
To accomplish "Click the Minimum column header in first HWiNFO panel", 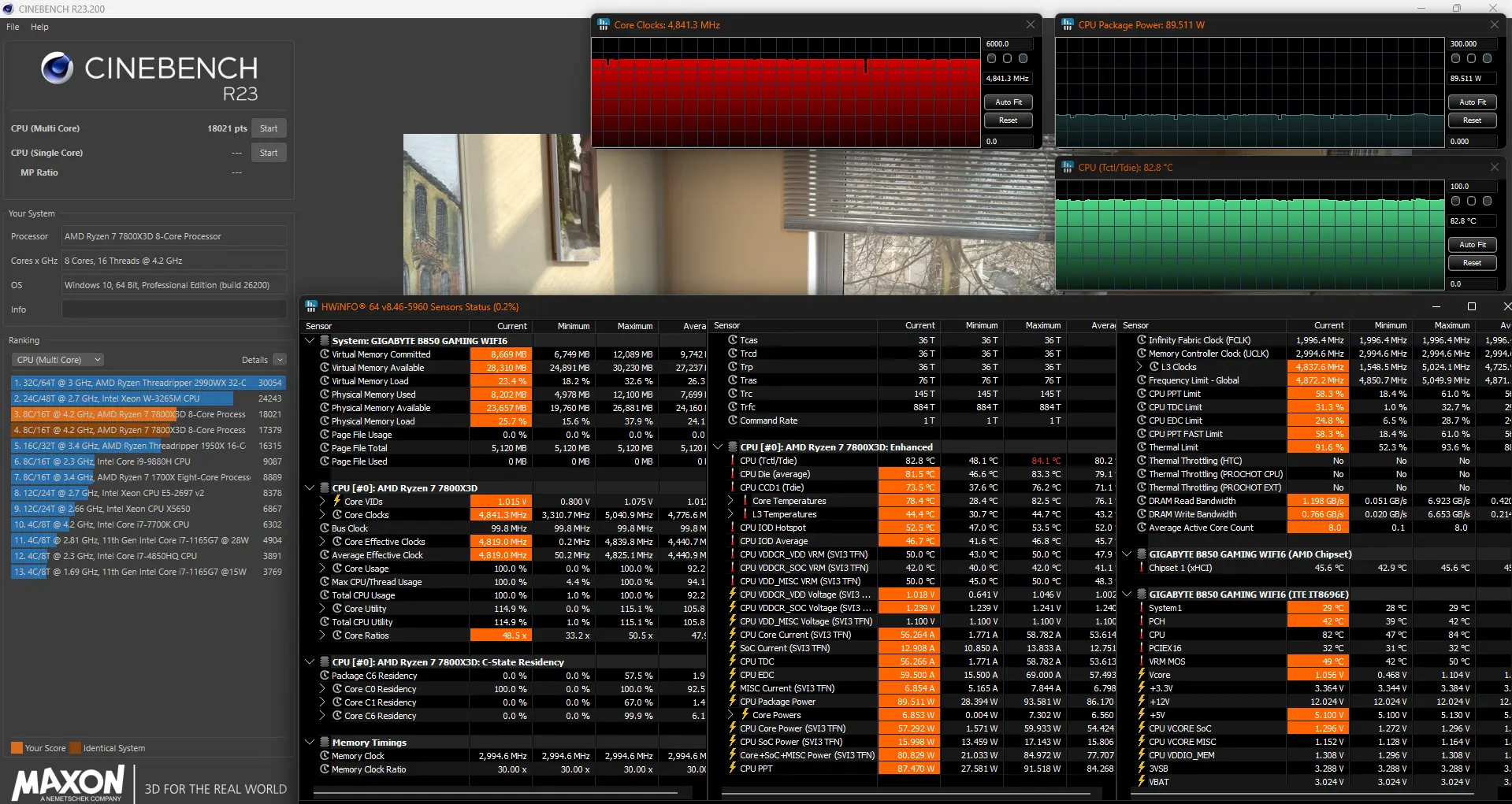I will coord(563,326).
